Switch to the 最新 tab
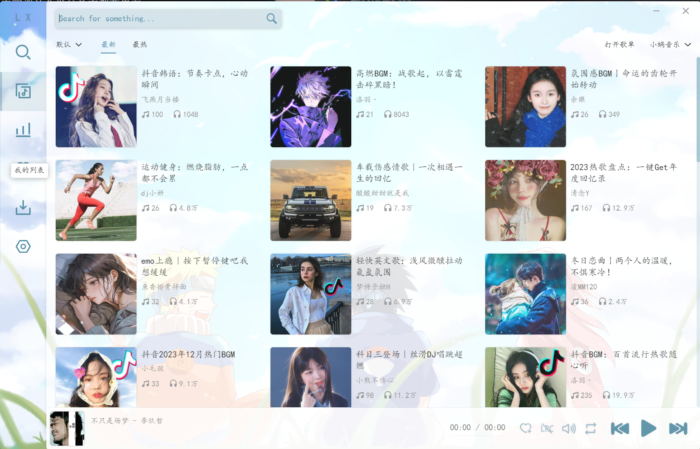This screenshot has height=449, width=700. click(x=108, y=45)
